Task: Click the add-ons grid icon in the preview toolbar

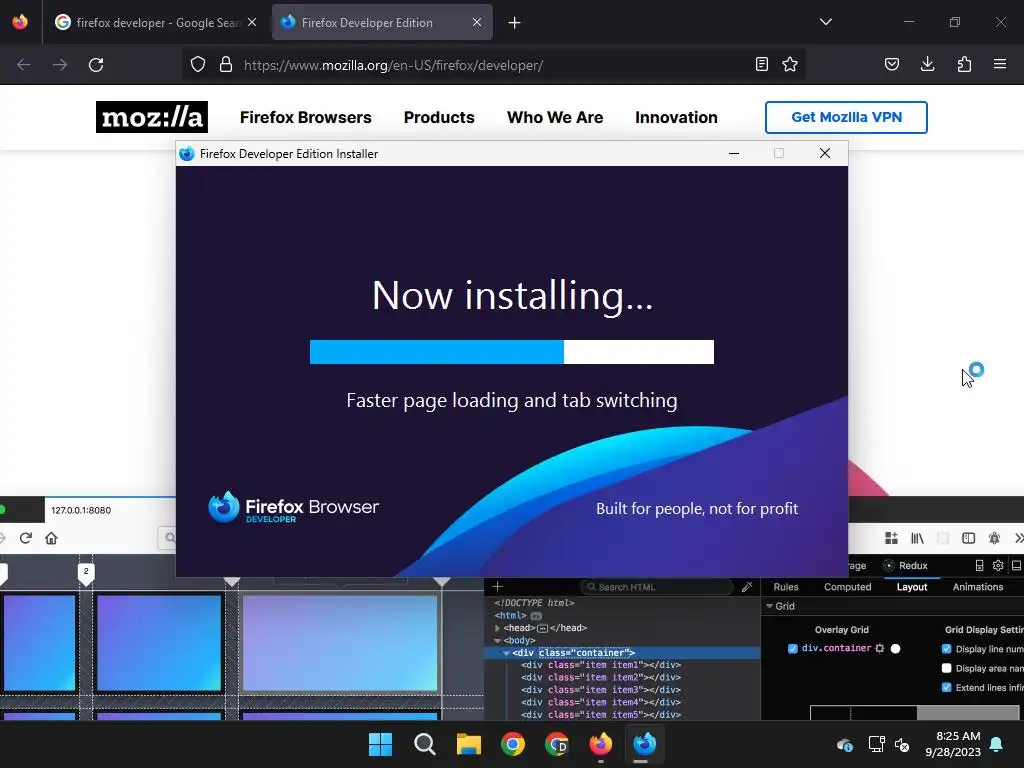Action: pyautogui.click(x=891, y=538)
